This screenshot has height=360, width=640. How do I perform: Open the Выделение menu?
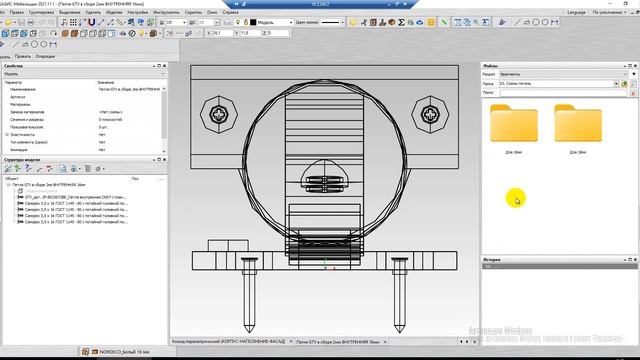tap(70, 12)
